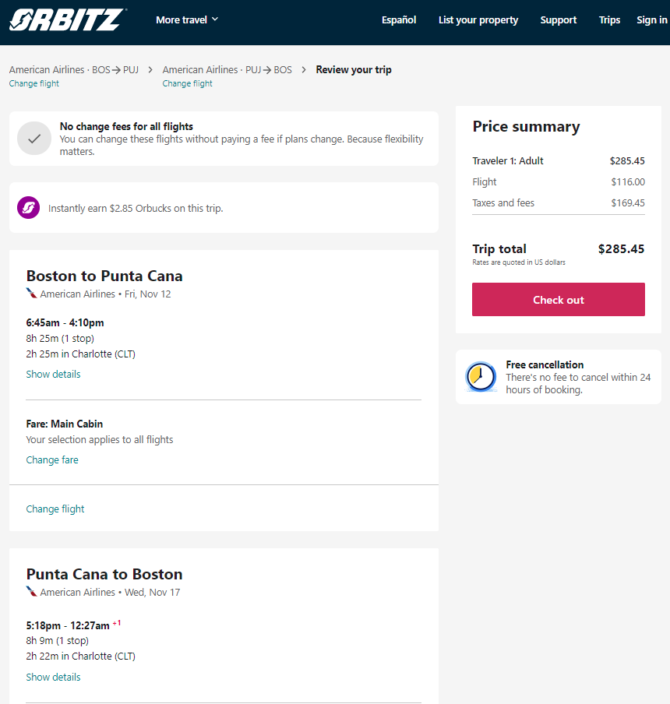Click the Orbitz logo
The height and width of the screenshot is (704, 670).
tap(67, 20)
